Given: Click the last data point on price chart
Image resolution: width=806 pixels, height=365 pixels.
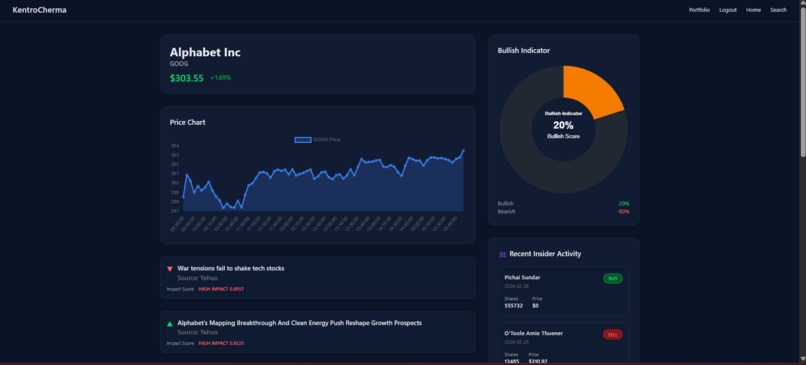Looking at the screenshot, I should pos(463,151).
